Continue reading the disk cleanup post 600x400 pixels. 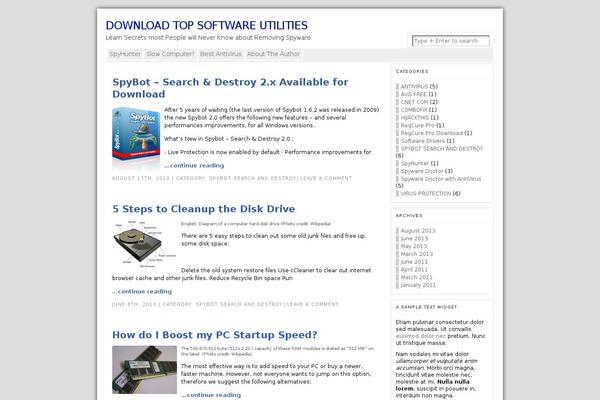(142, 291)
